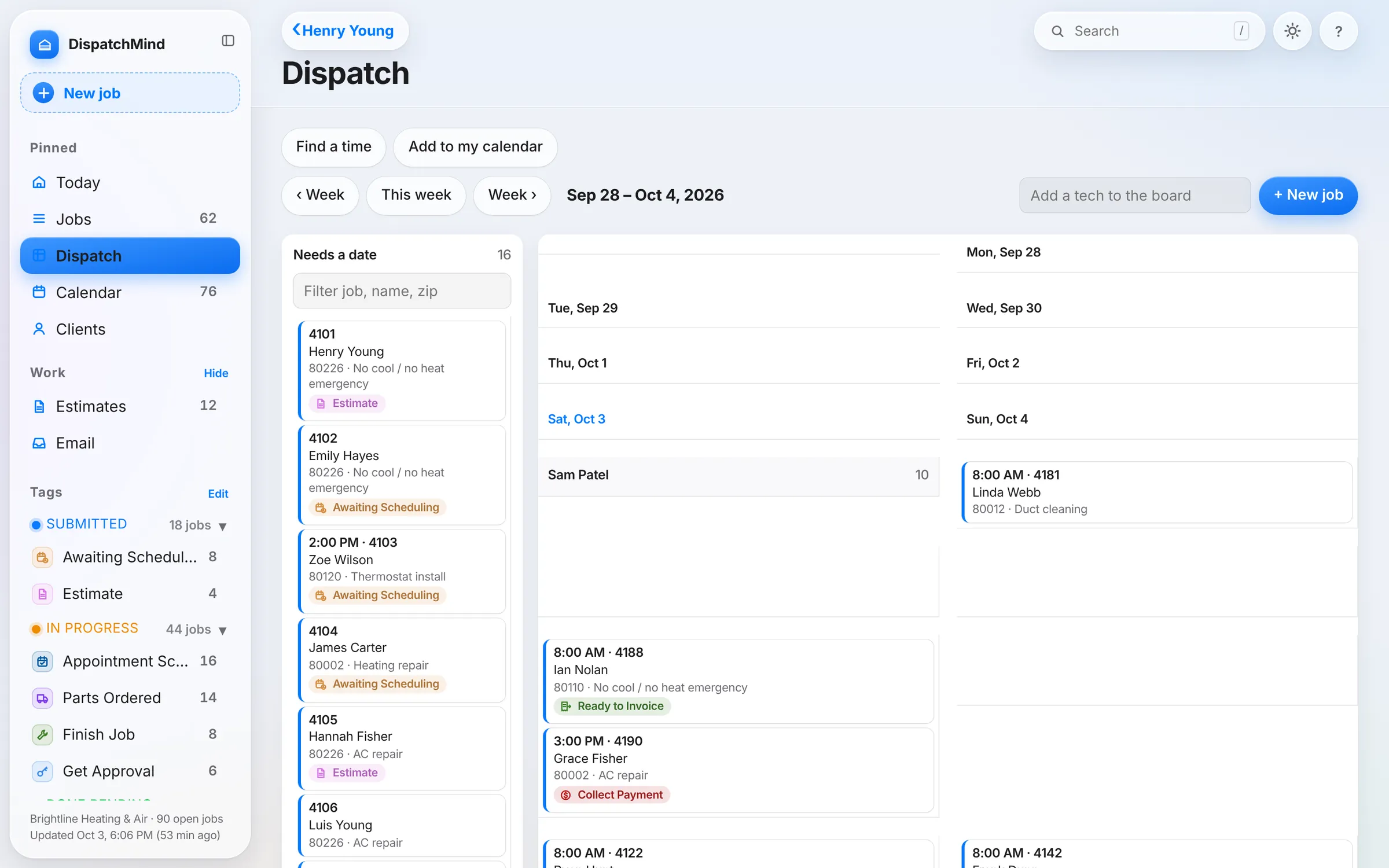Hide the Work section
Viewport: 1389px width, 868px height.
(x=216, y=373)
